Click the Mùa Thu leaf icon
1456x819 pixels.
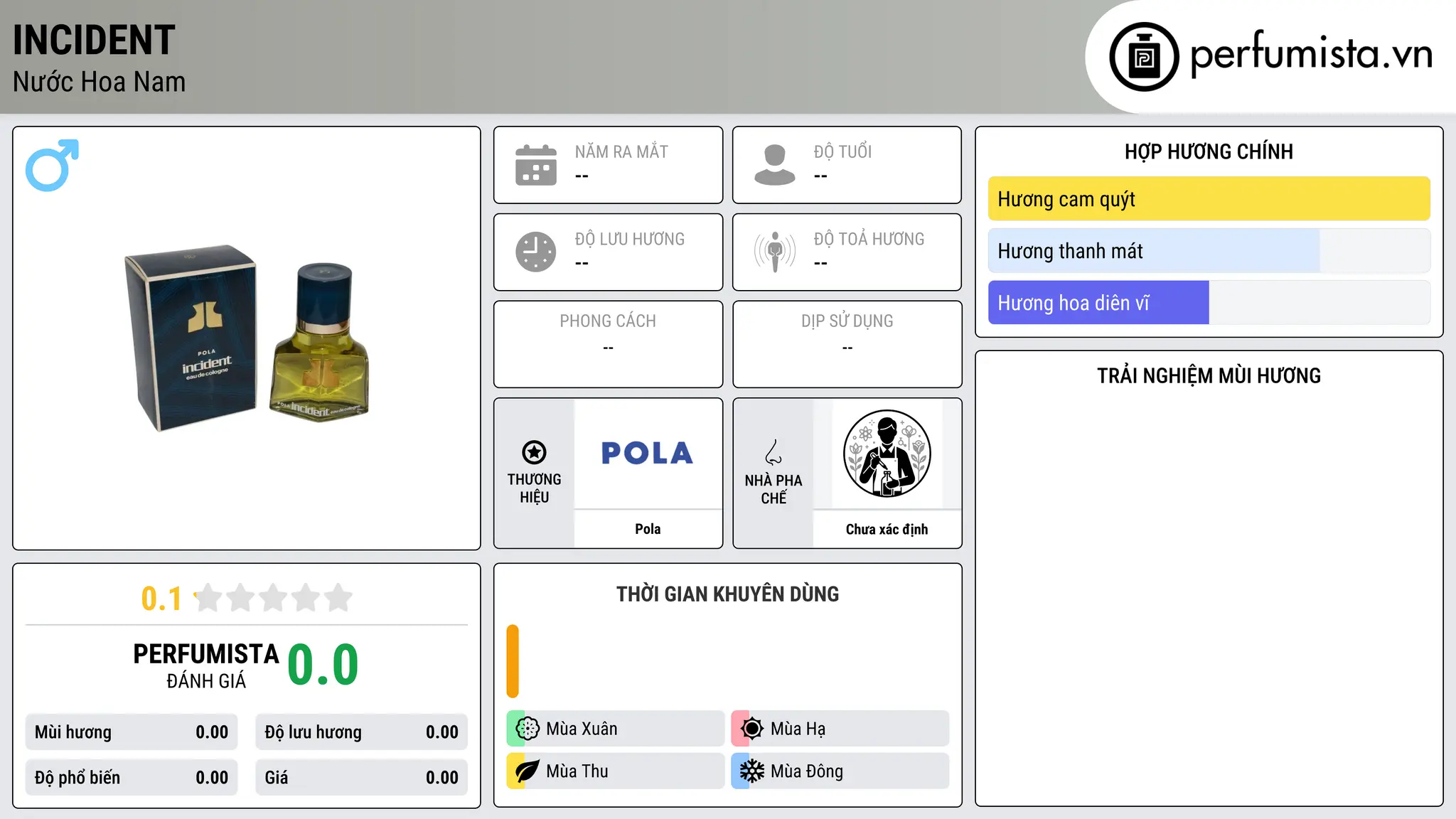pos(528,771)
